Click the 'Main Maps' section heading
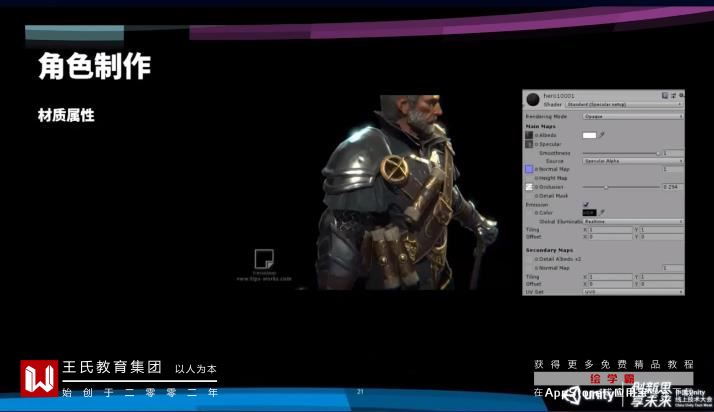 (541, 127)
